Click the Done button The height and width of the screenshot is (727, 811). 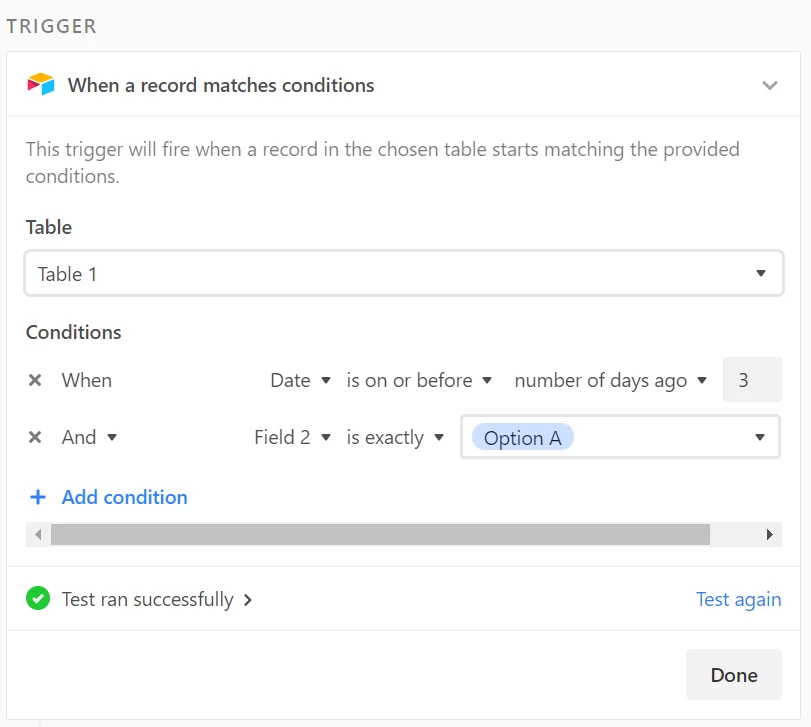click(x=734, y=675)
